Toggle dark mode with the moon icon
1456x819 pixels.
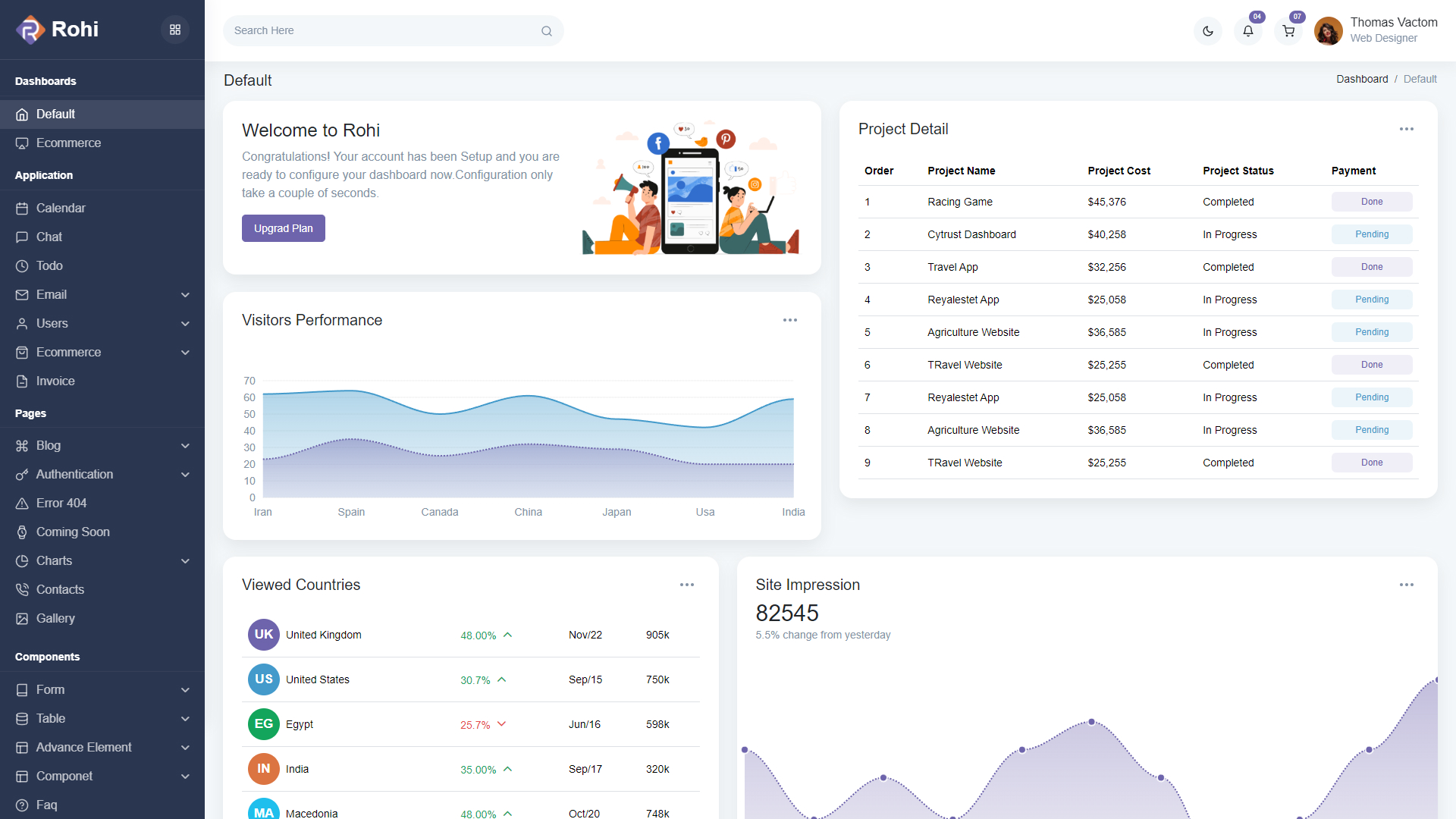pyautogui.click(x=1208, y=31)
